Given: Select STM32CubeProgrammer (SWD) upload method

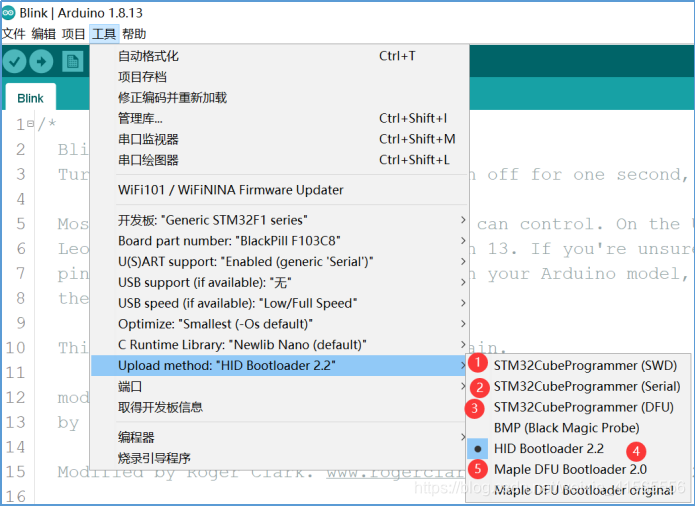Looking at the screenshot, I should pos(578,366).
